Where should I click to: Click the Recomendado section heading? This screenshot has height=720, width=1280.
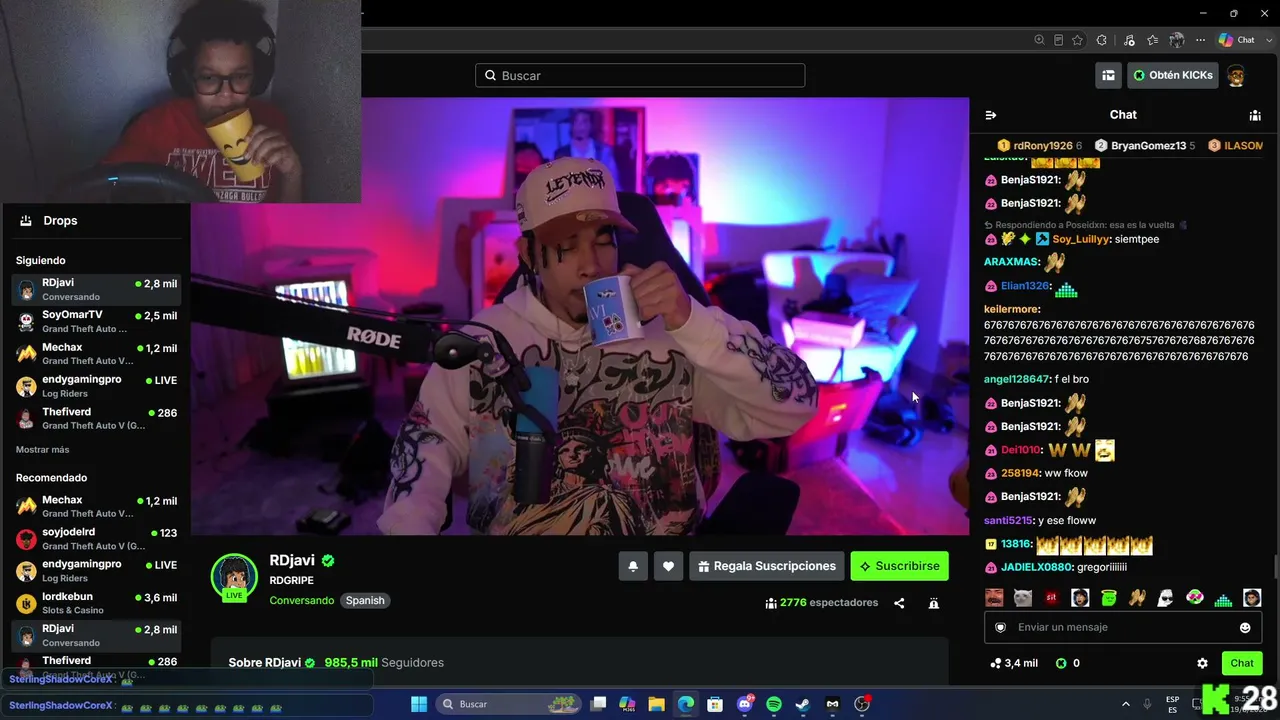click(x=52, y=478)
